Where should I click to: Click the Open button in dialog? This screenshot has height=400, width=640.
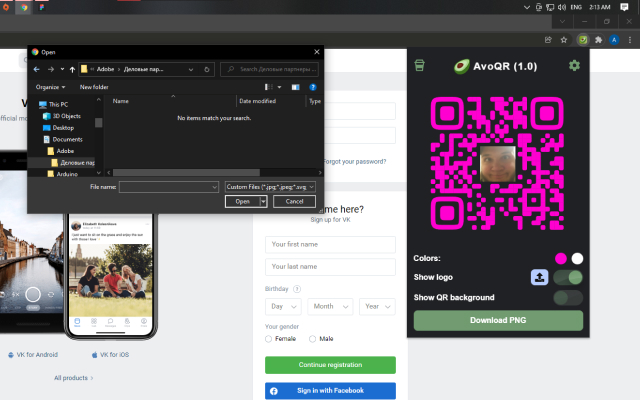point(242,201)
